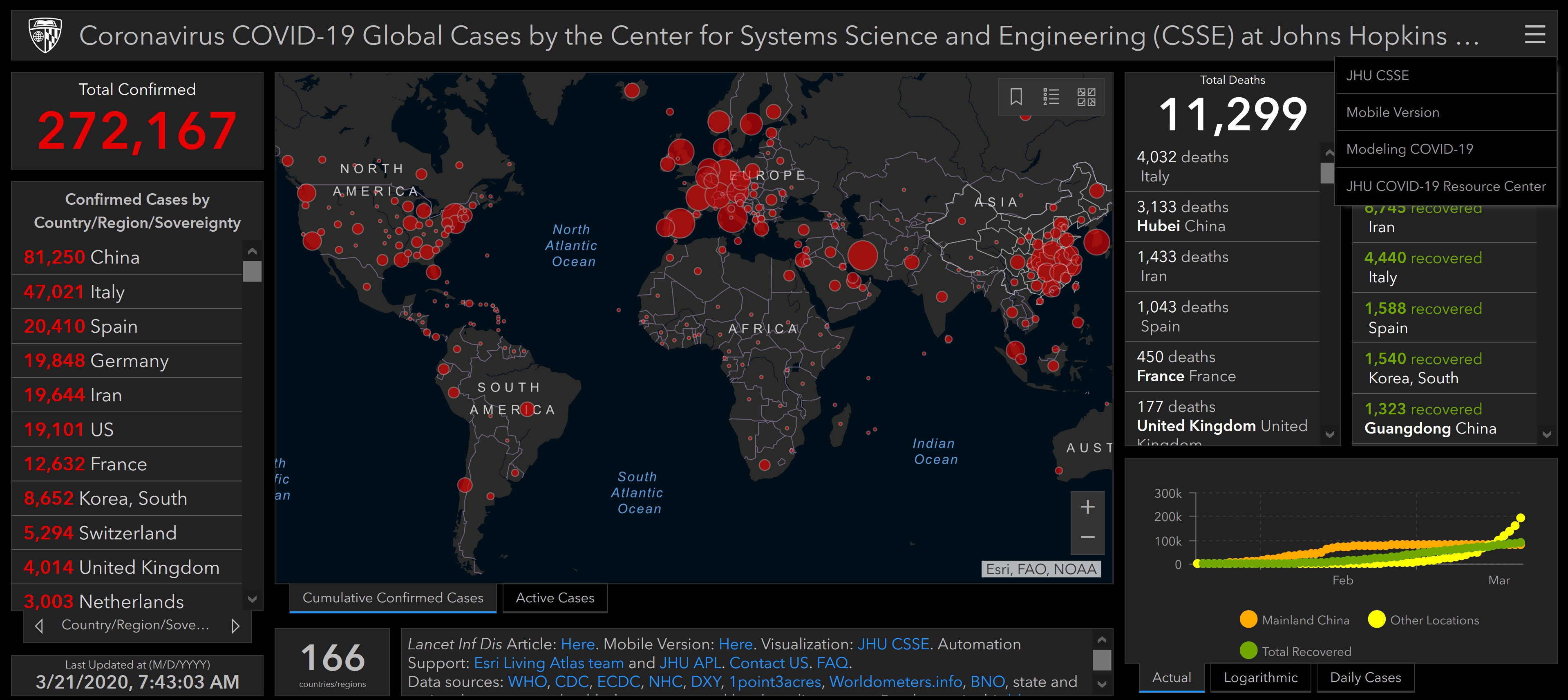Select Mobile Version from the menu
Screen dimensions: 1568x700
pos(1393,113)
